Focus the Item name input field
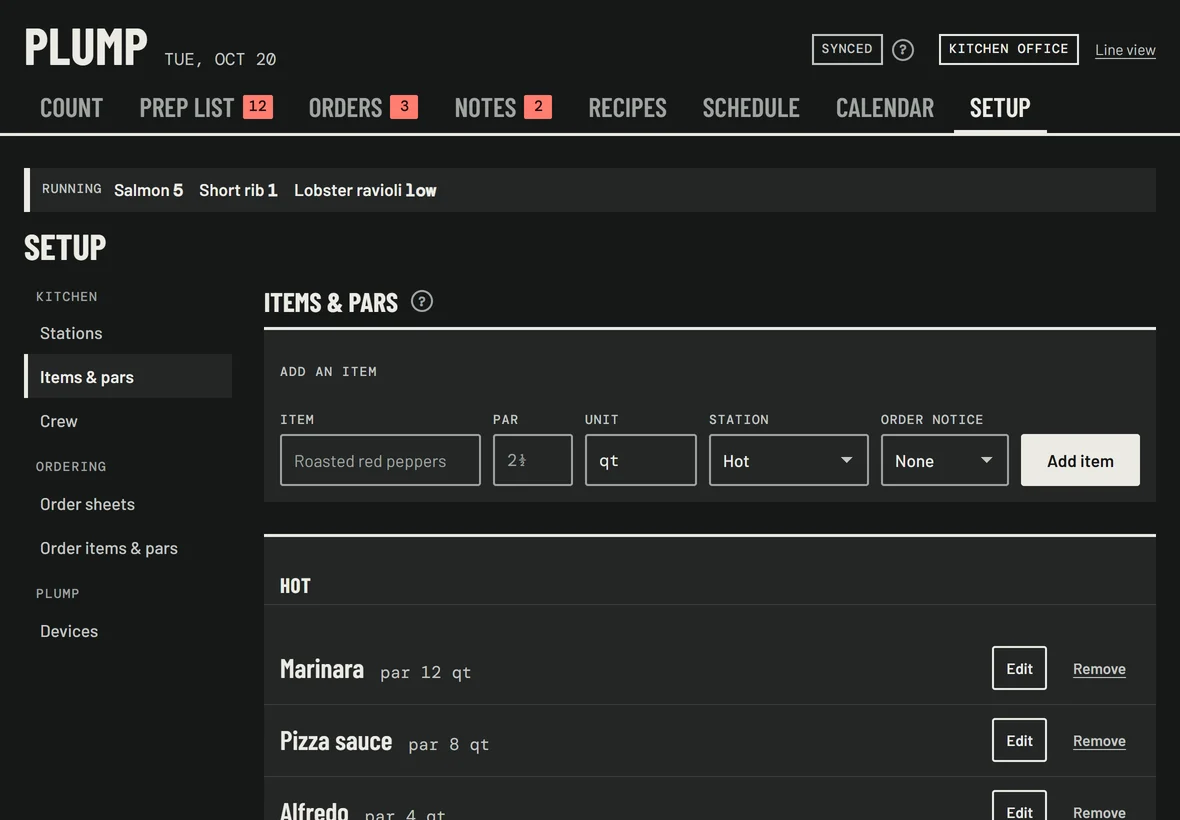The image size is (1180, 820). point(380,460)
